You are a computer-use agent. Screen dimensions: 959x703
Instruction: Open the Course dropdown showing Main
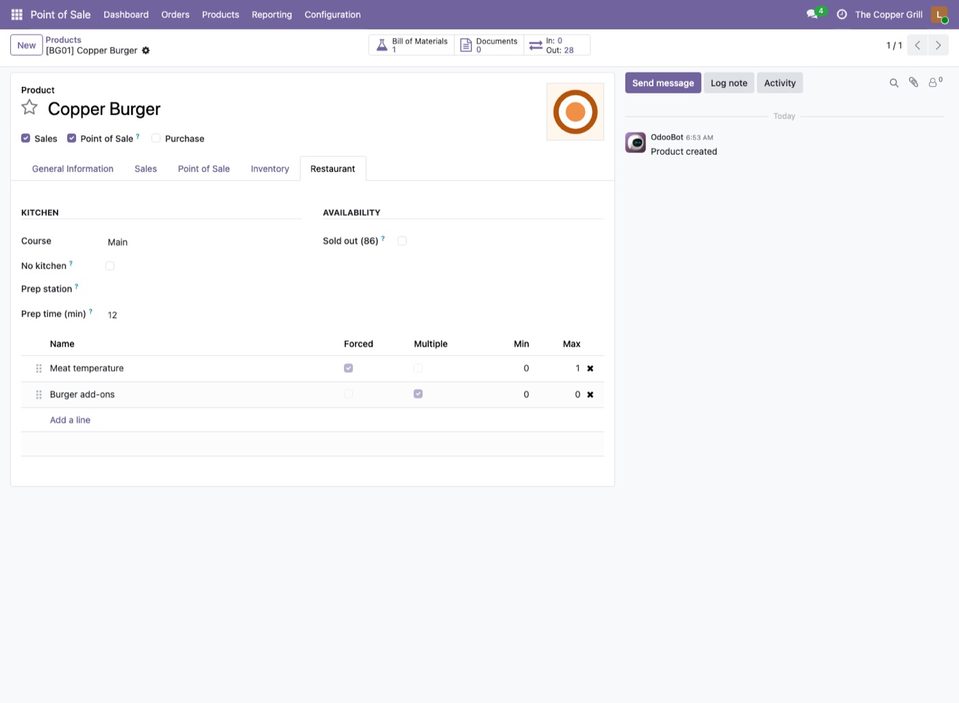click(202, 242)
